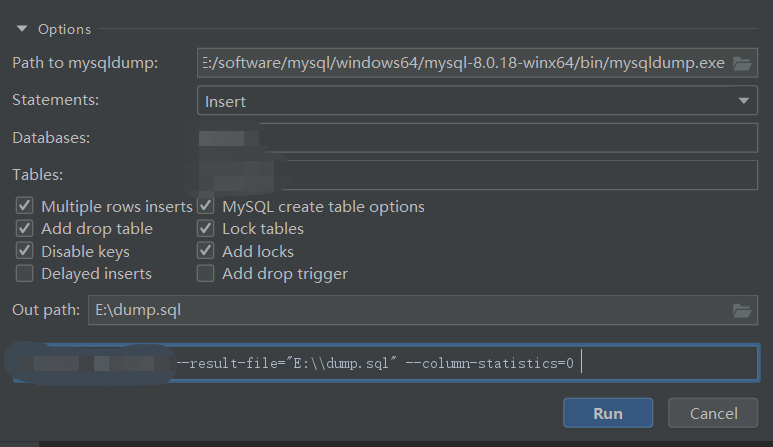Toggle MySQL create table options checkbox
The width and height of the screenshot is (773, 447).
click(206, 206)
